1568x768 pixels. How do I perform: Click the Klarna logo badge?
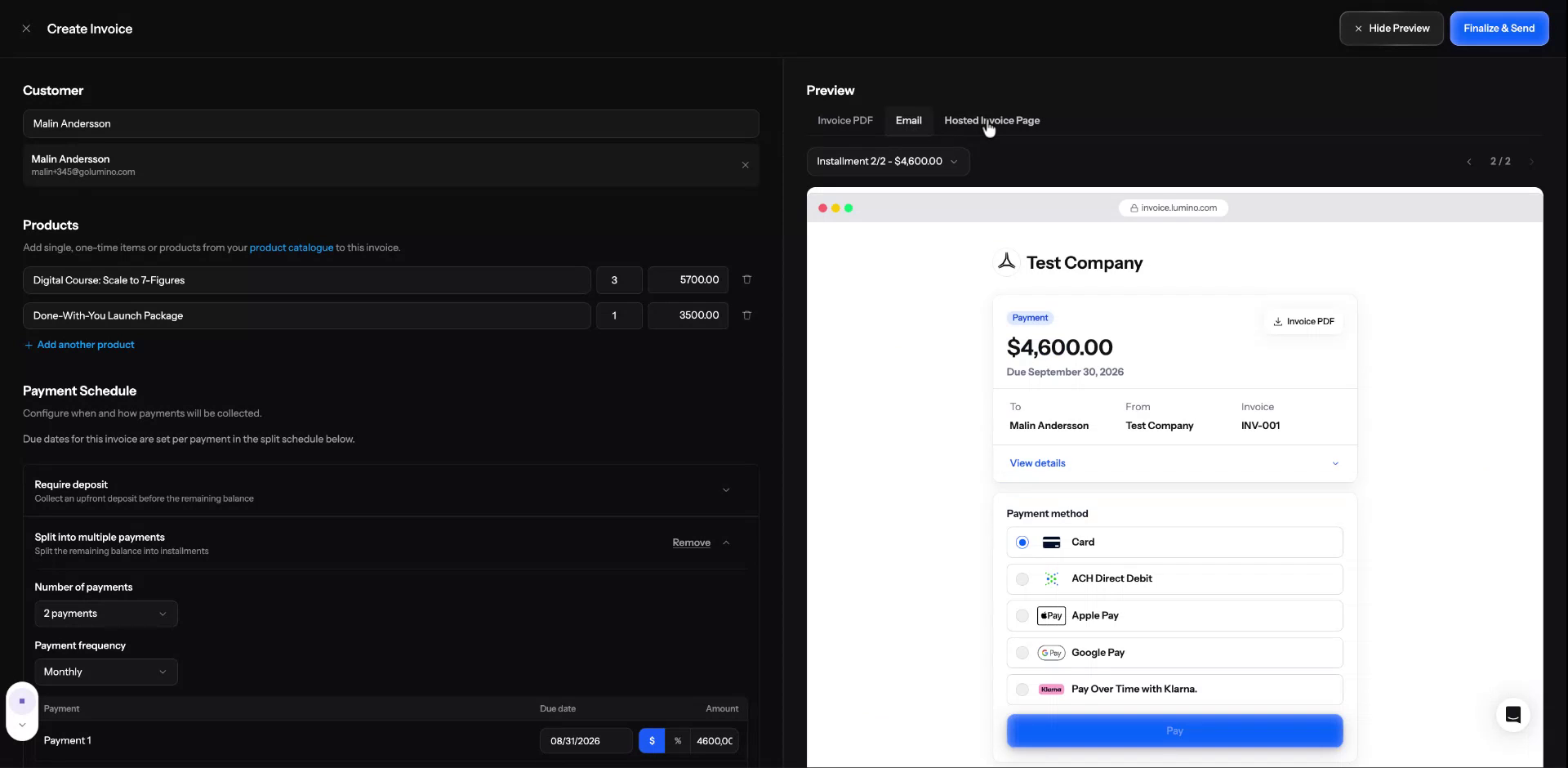coord(1051,690)
